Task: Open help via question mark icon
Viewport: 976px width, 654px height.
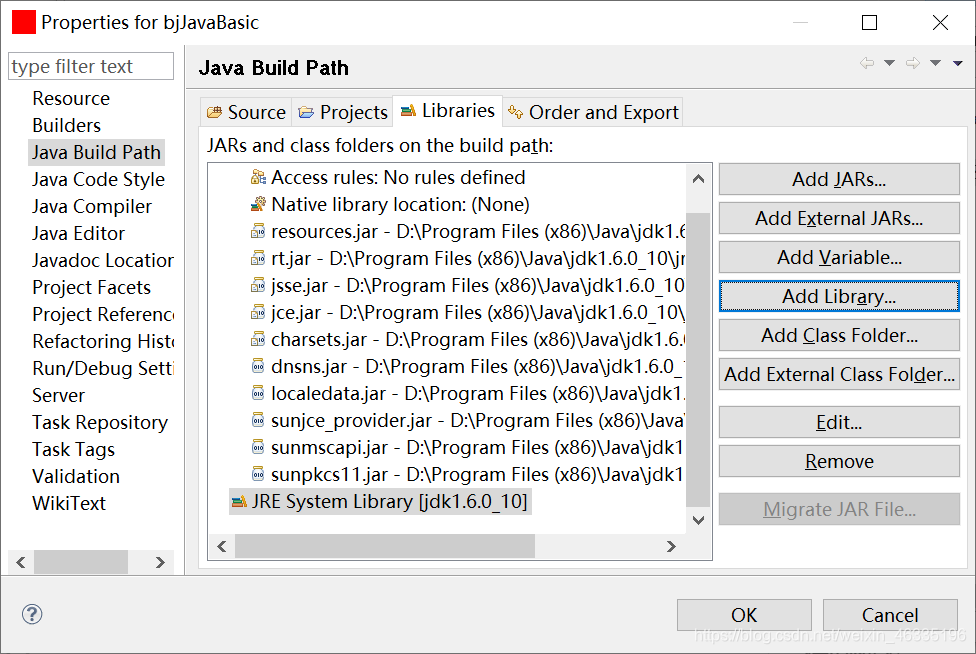Action: click(32, 614)
